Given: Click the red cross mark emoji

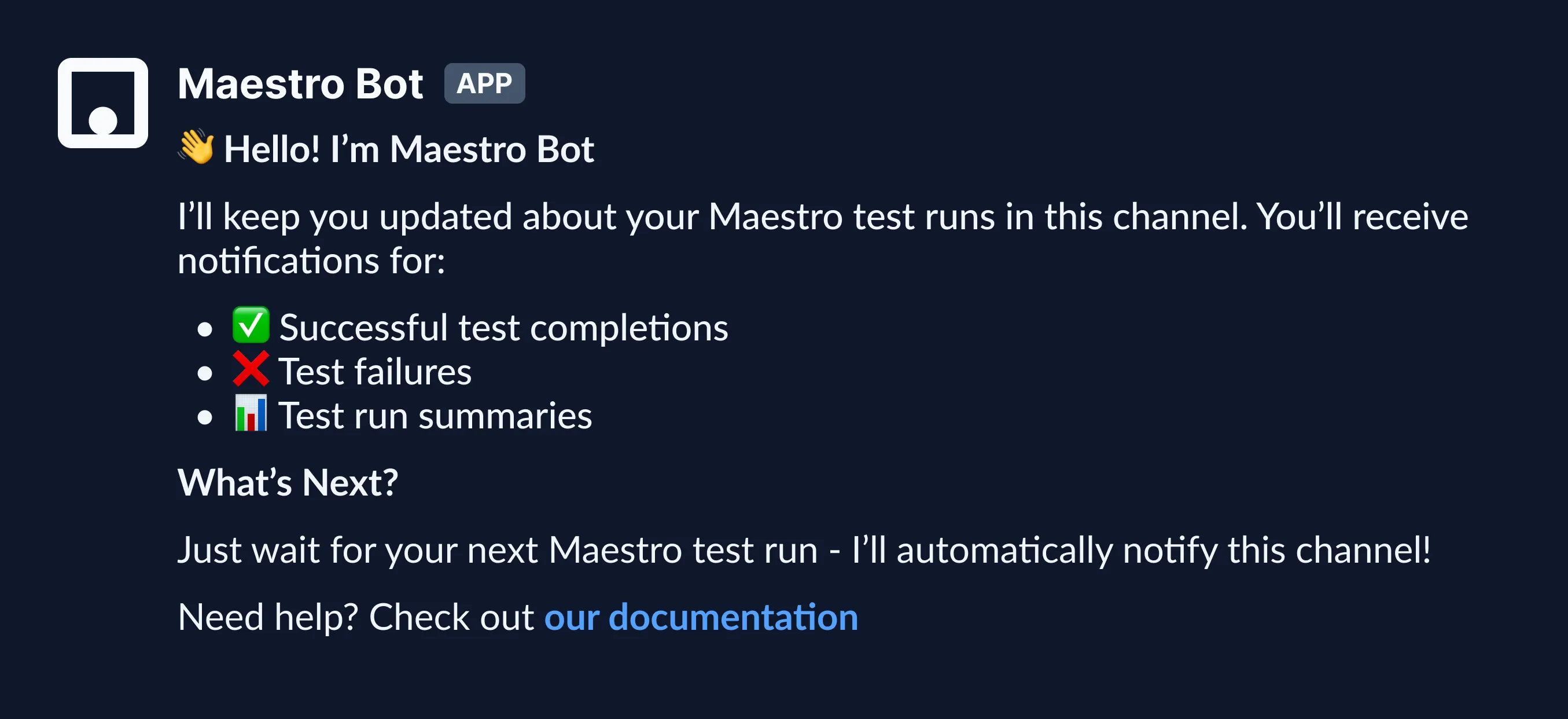Looking at the screenshot, I should click(x=250, y=369).
